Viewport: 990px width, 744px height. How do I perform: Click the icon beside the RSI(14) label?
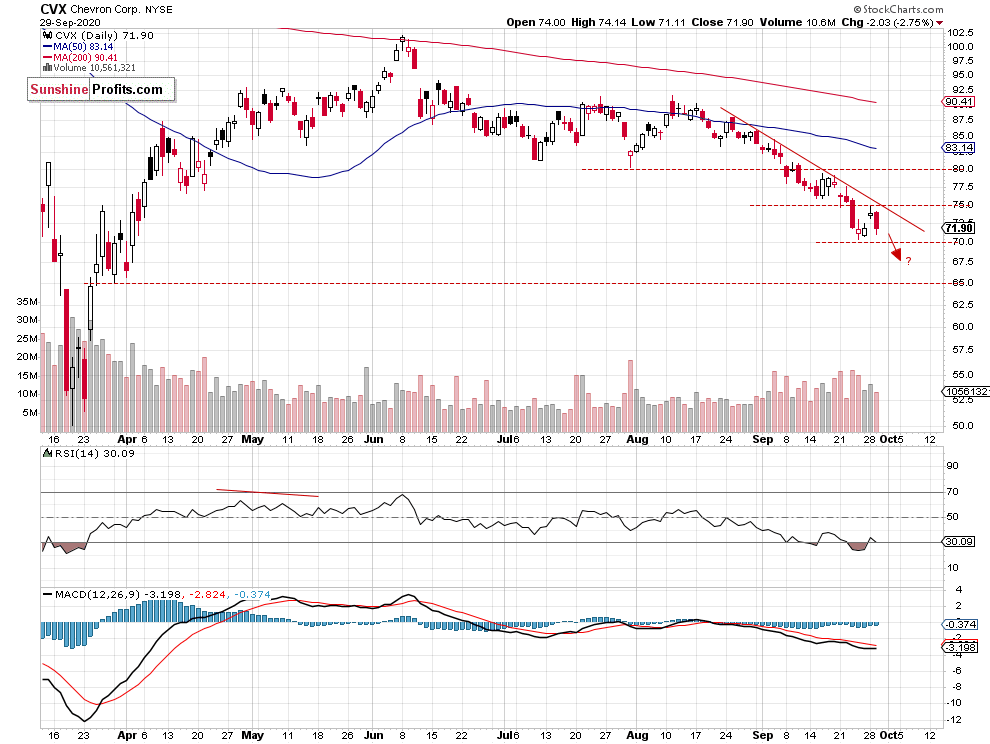(48, 453)
